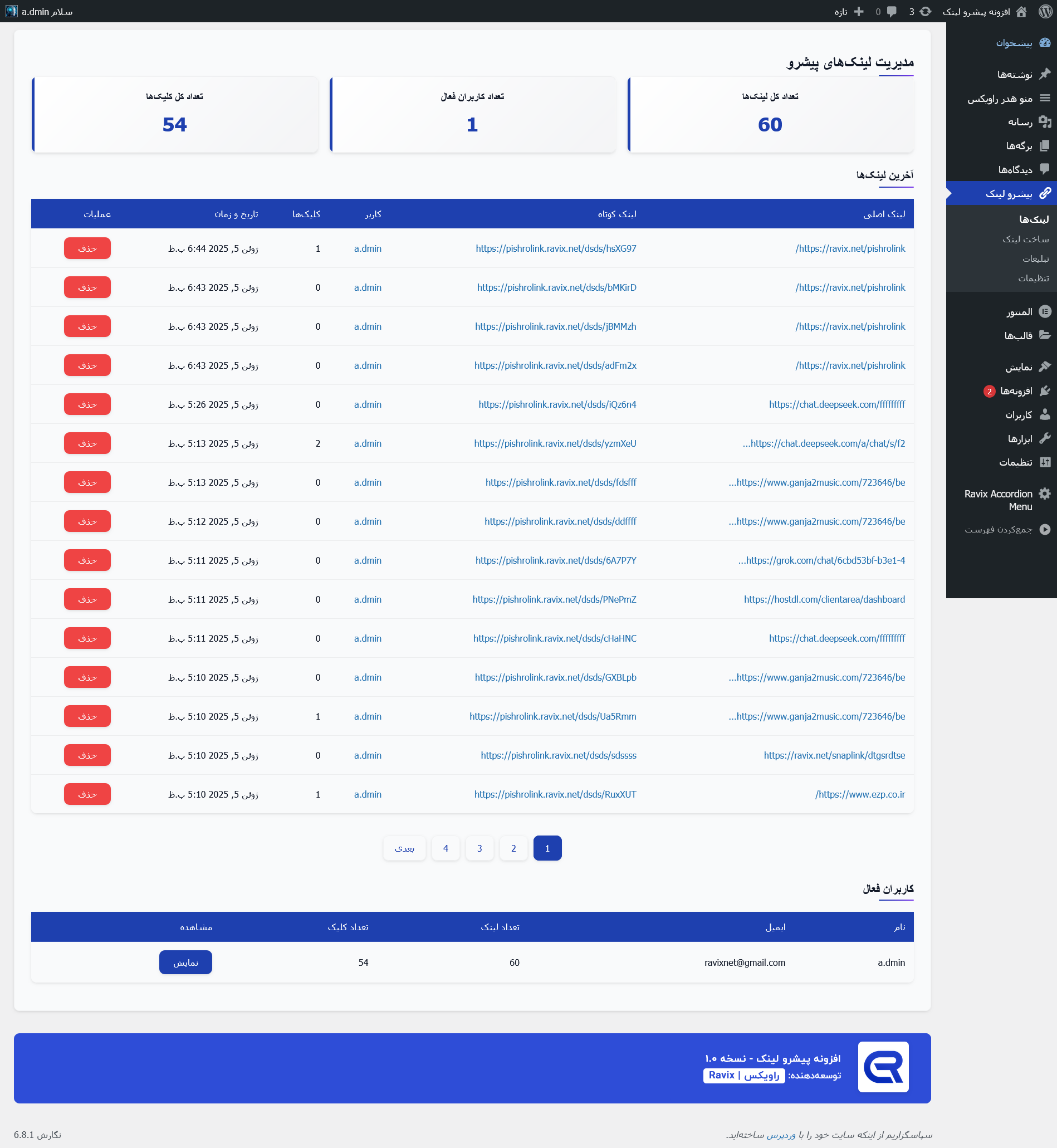Open the grok.com/chat original link
Viewport: 1057px width, 1148px height.
click(821, 560)
